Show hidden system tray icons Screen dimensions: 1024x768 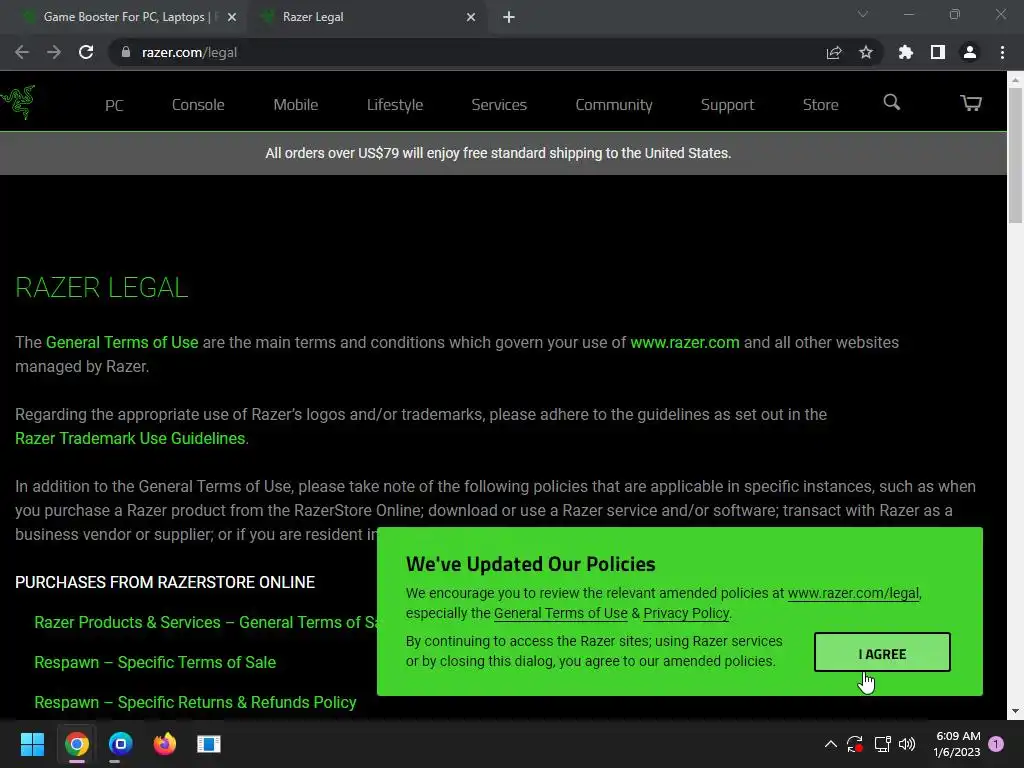[x=831, y=744]
